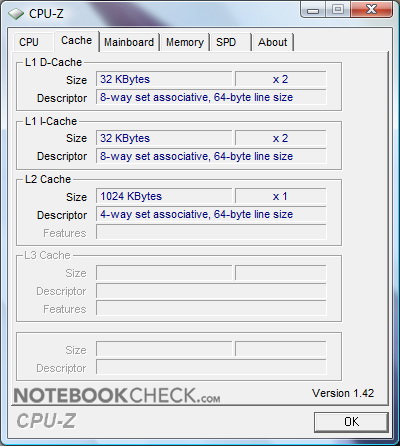
Task: Click the L1 I-Cache descriptor text
Action: [x=196, y=156]
